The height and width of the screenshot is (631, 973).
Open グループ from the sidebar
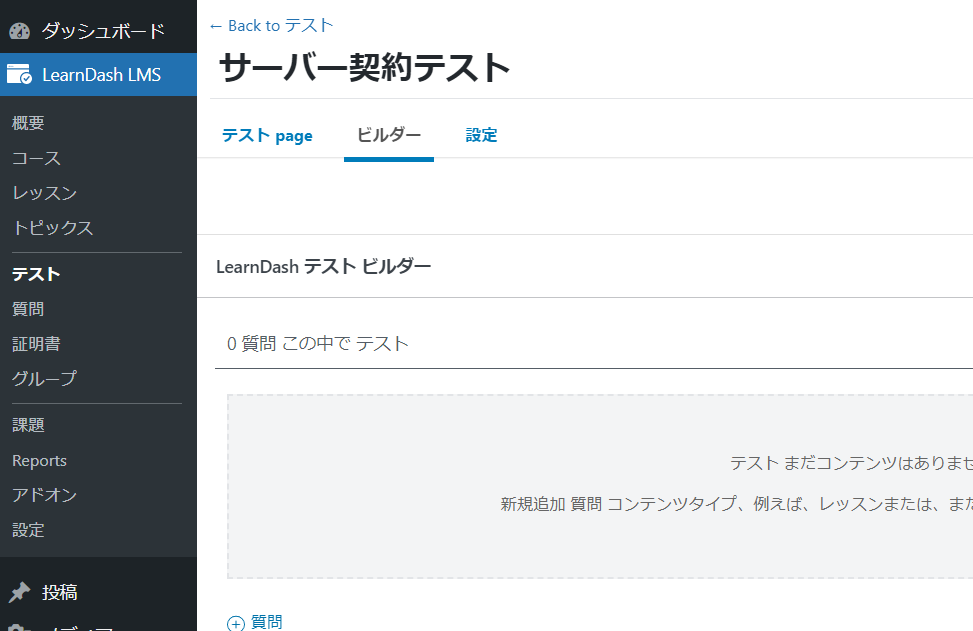pyautogui.click(x=44, y=379)
